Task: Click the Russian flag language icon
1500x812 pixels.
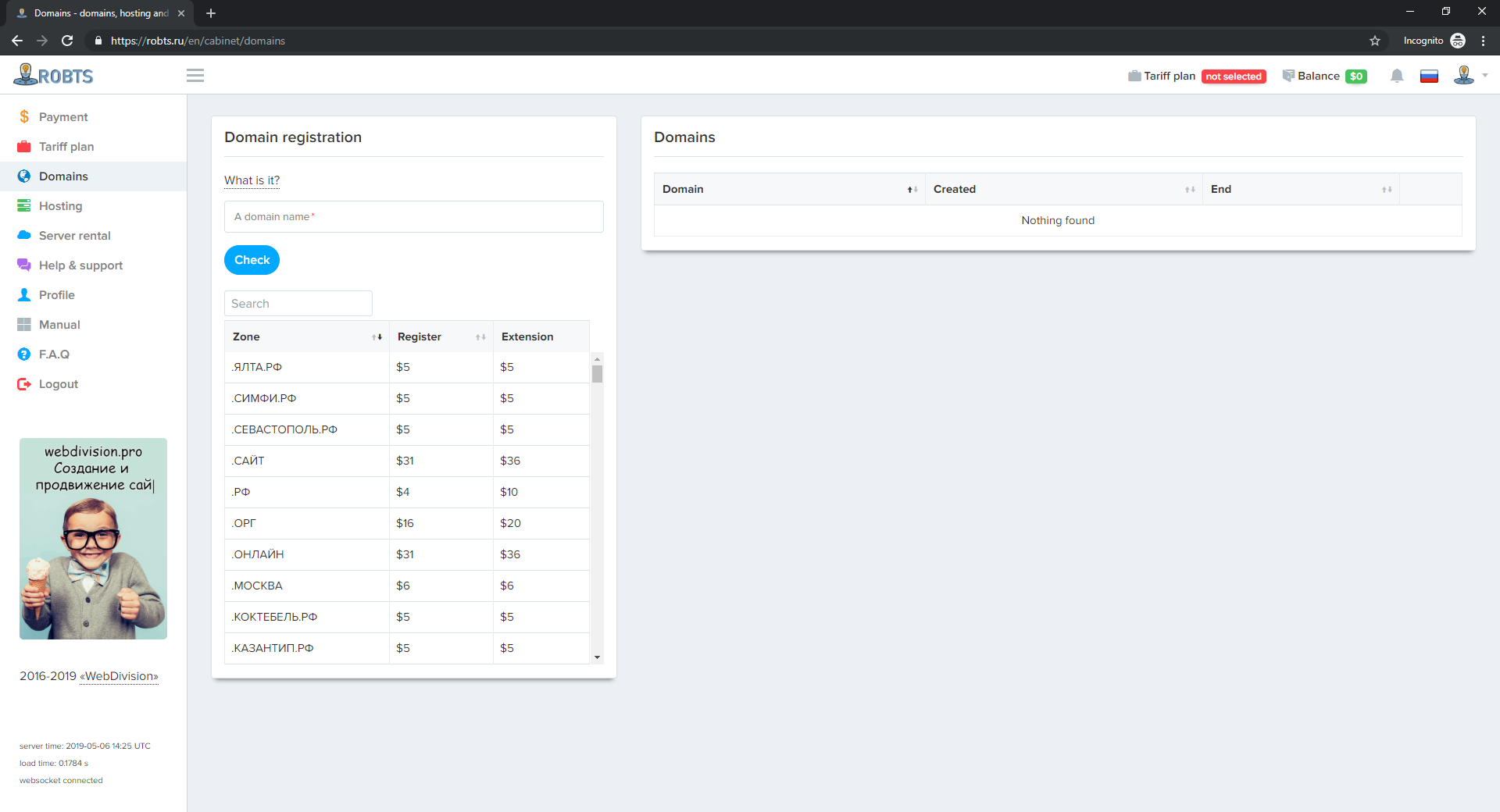Action: click(x=1429, y=76)
